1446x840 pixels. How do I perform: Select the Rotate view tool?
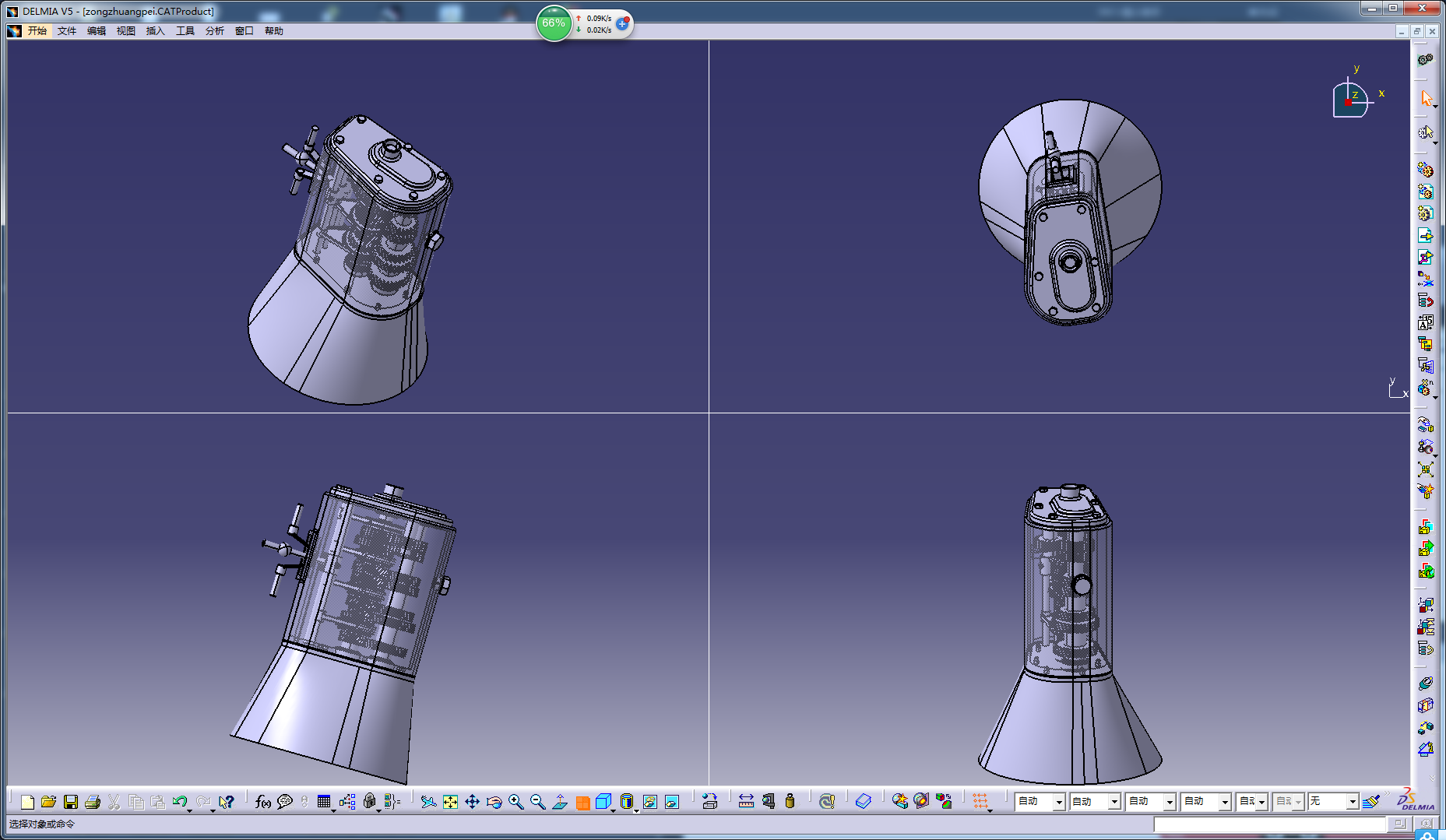point(494,802)
